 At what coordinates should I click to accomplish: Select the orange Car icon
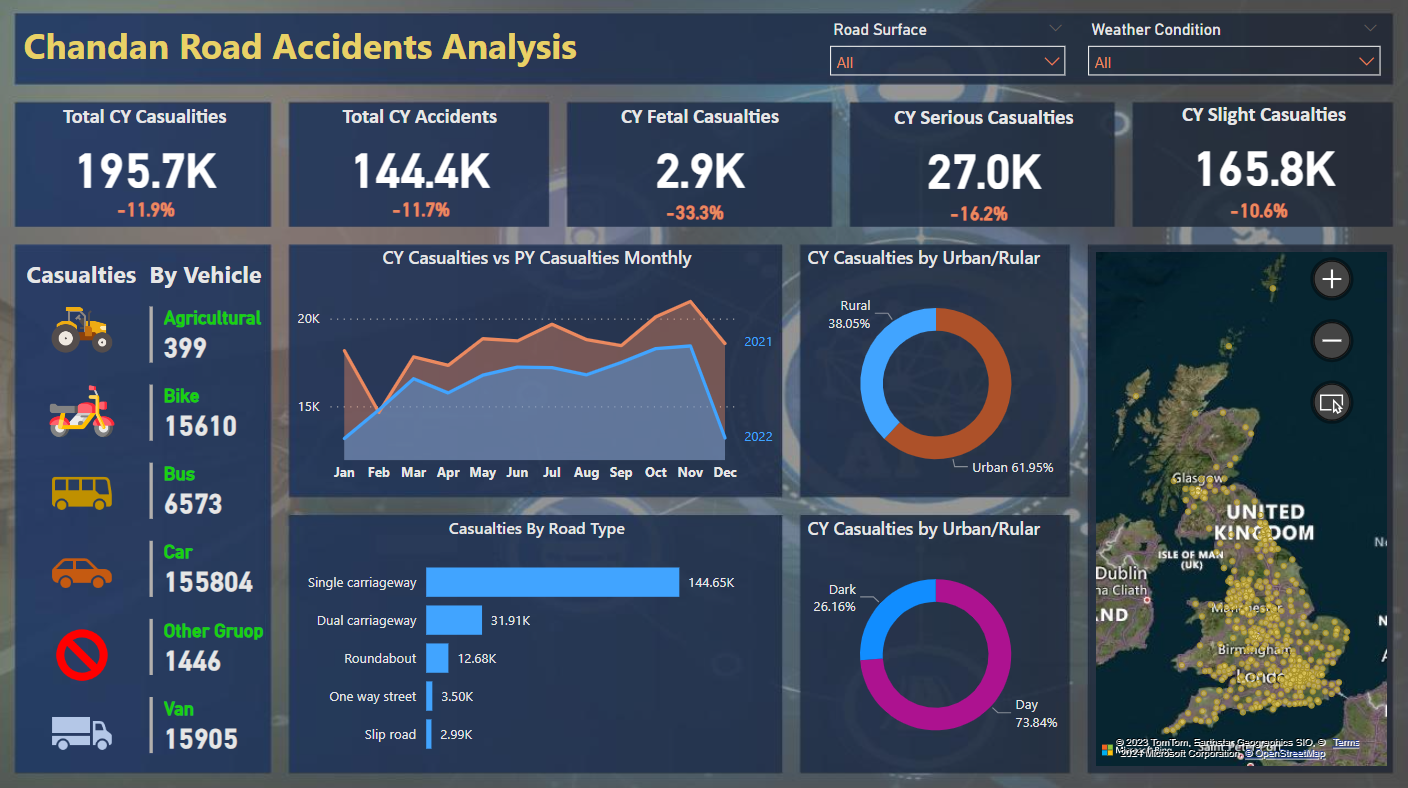point(81,572)
